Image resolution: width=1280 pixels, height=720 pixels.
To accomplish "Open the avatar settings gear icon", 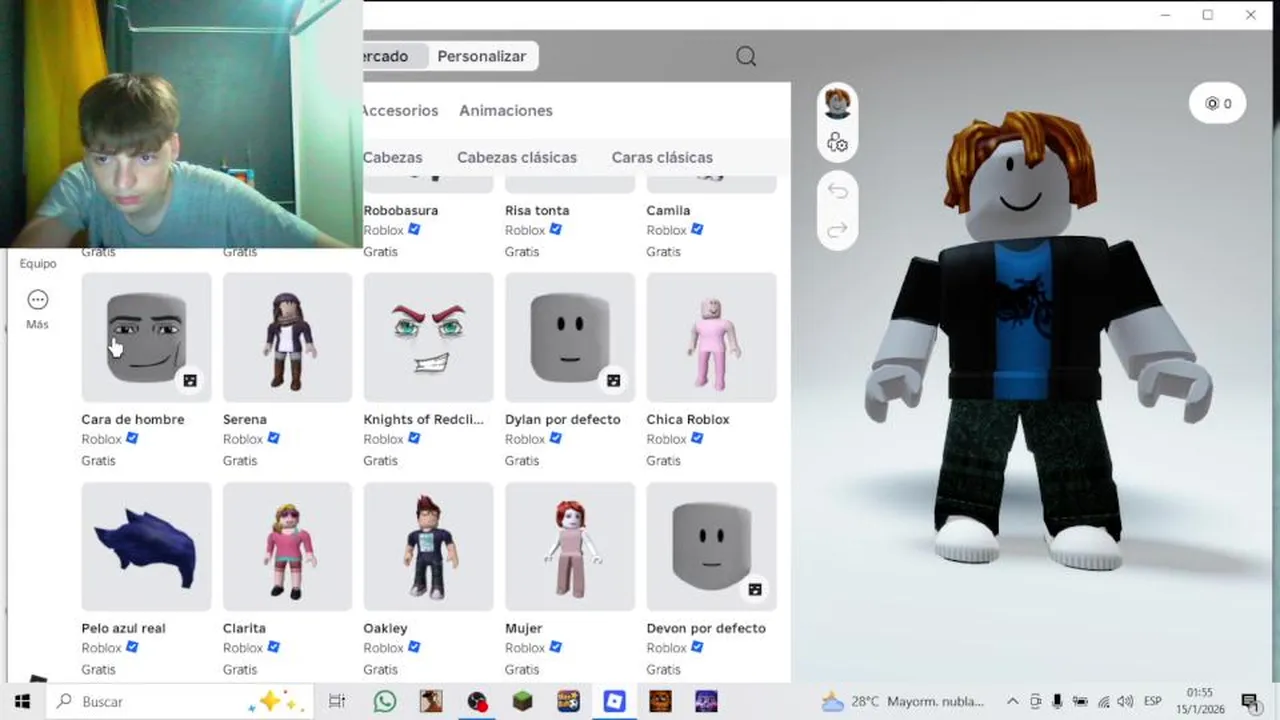I will tap(837, 143).
